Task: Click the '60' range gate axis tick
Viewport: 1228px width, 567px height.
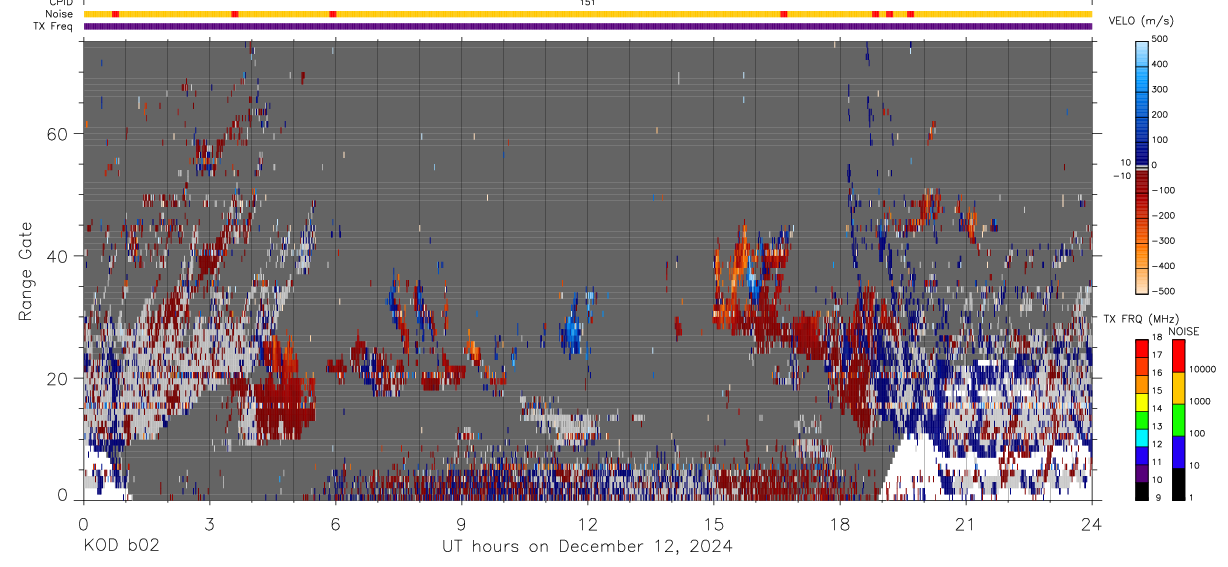Action: (58, 134)
